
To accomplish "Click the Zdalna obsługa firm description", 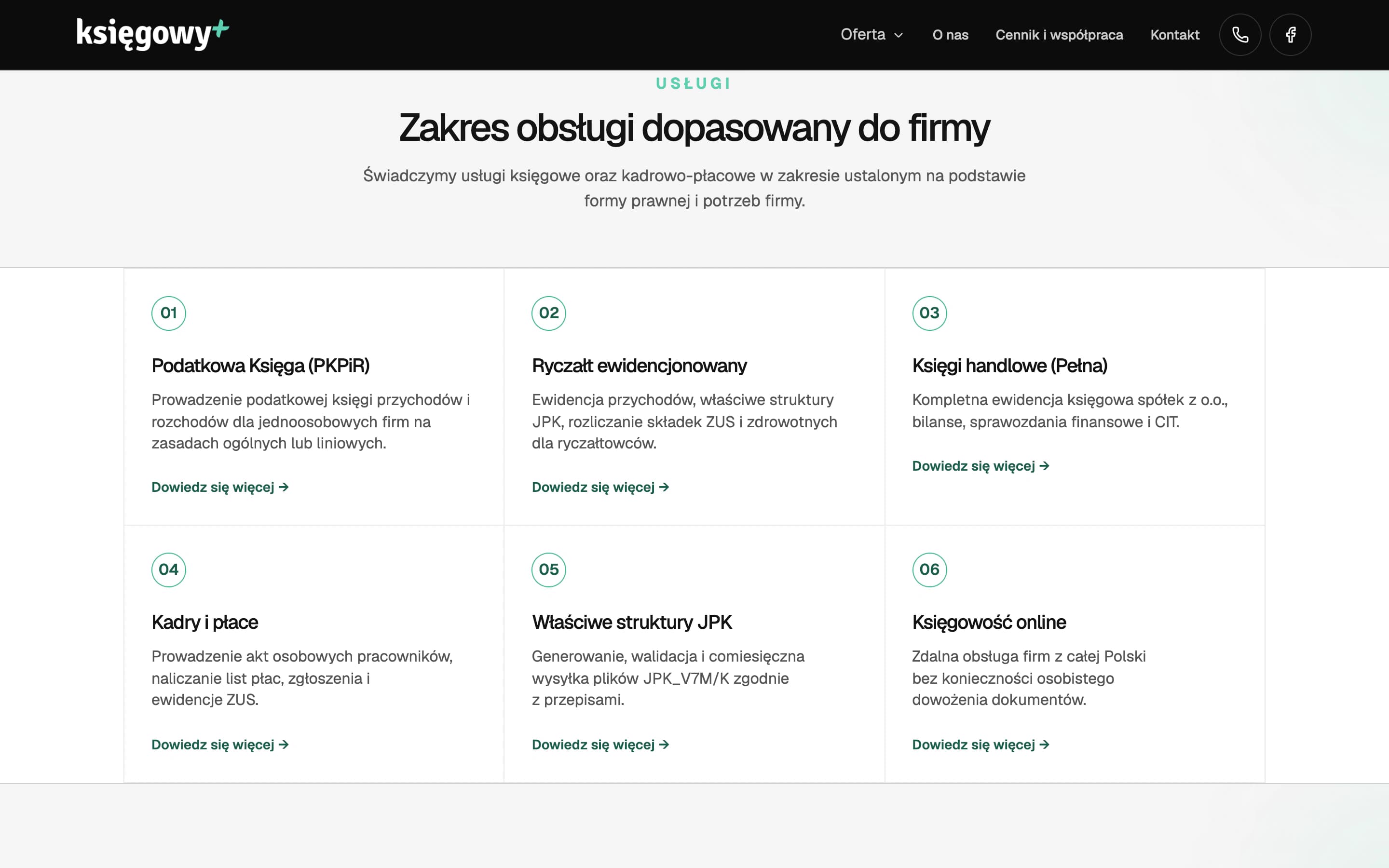I will [x=1029, y=678].
